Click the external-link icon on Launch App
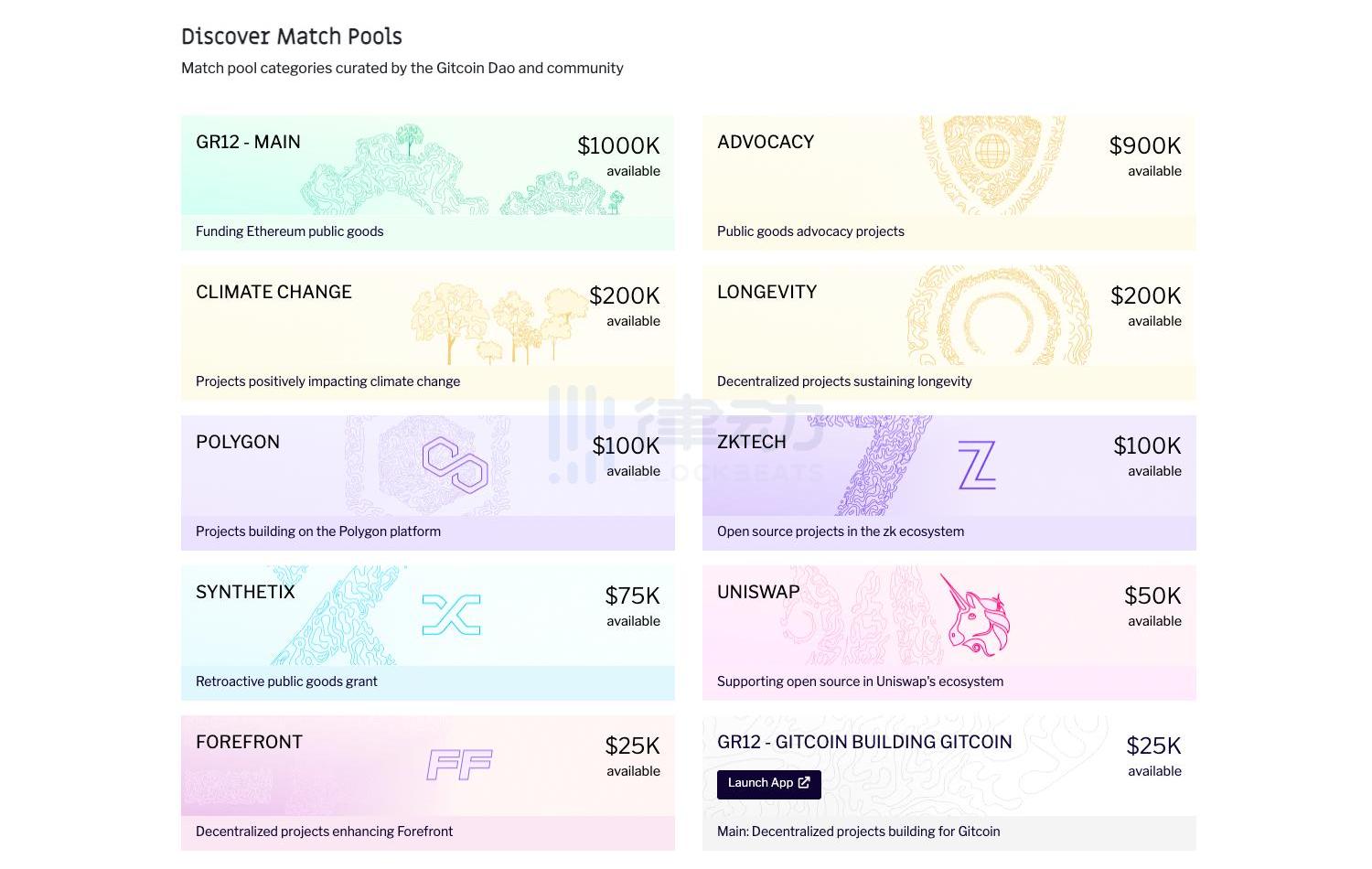 (804, 783)
